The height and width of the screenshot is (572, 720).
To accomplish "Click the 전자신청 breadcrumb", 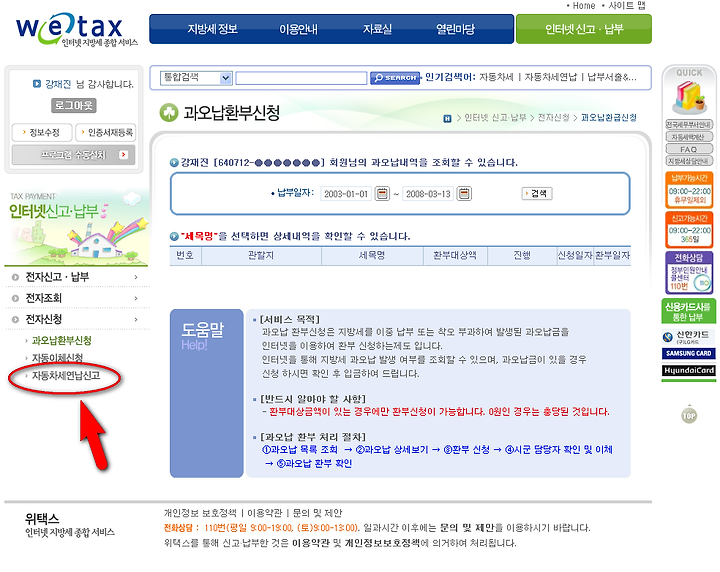I will pos(553,118).
